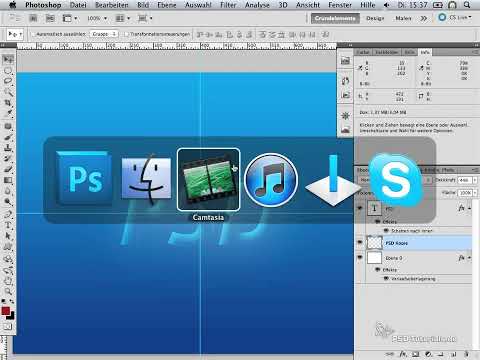The width and height of the screenshot is (480, 360).
Task: Toggle Verlaufsüberlagerung effect visibility
Action: [386, 278]
